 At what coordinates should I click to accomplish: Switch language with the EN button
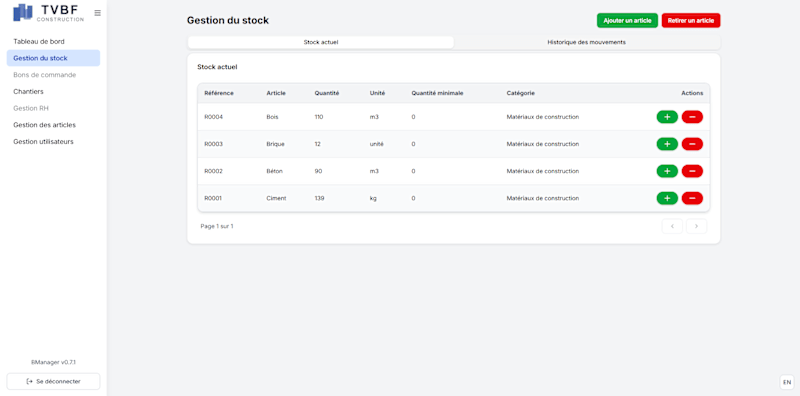(x=787, y=382)
